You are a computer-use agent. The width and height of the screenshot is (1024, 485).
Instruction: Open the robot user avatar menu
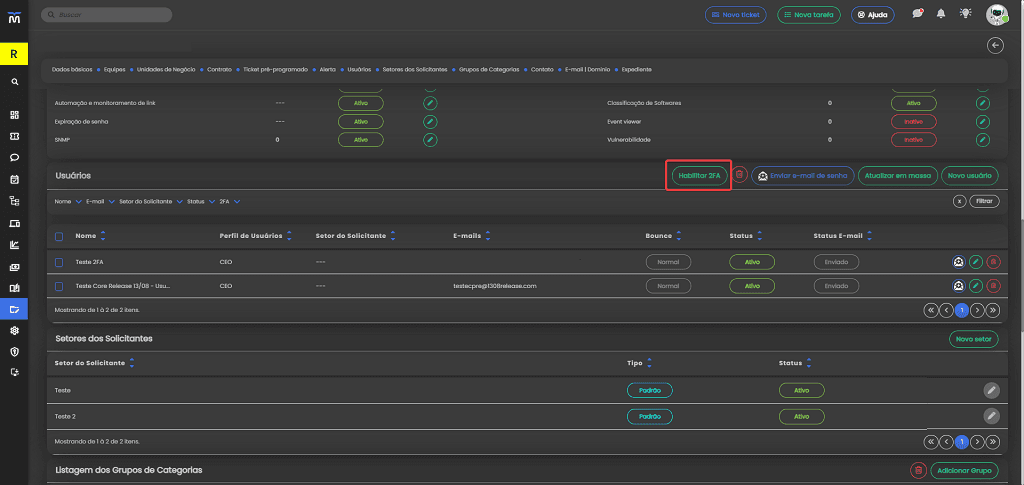tap(997, 14)
